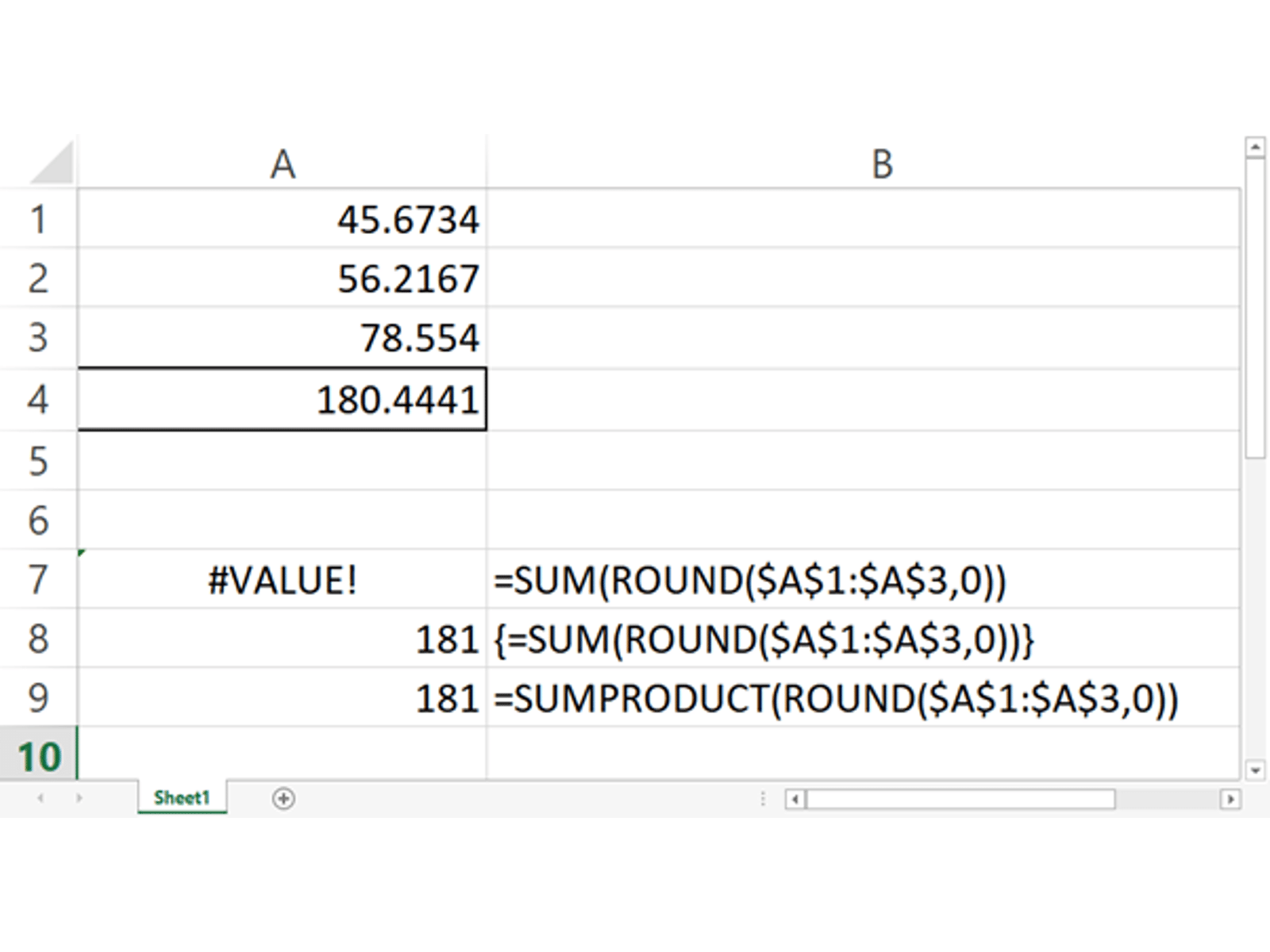Click the horizontal scrollbar left arrow

pos(795,799)
